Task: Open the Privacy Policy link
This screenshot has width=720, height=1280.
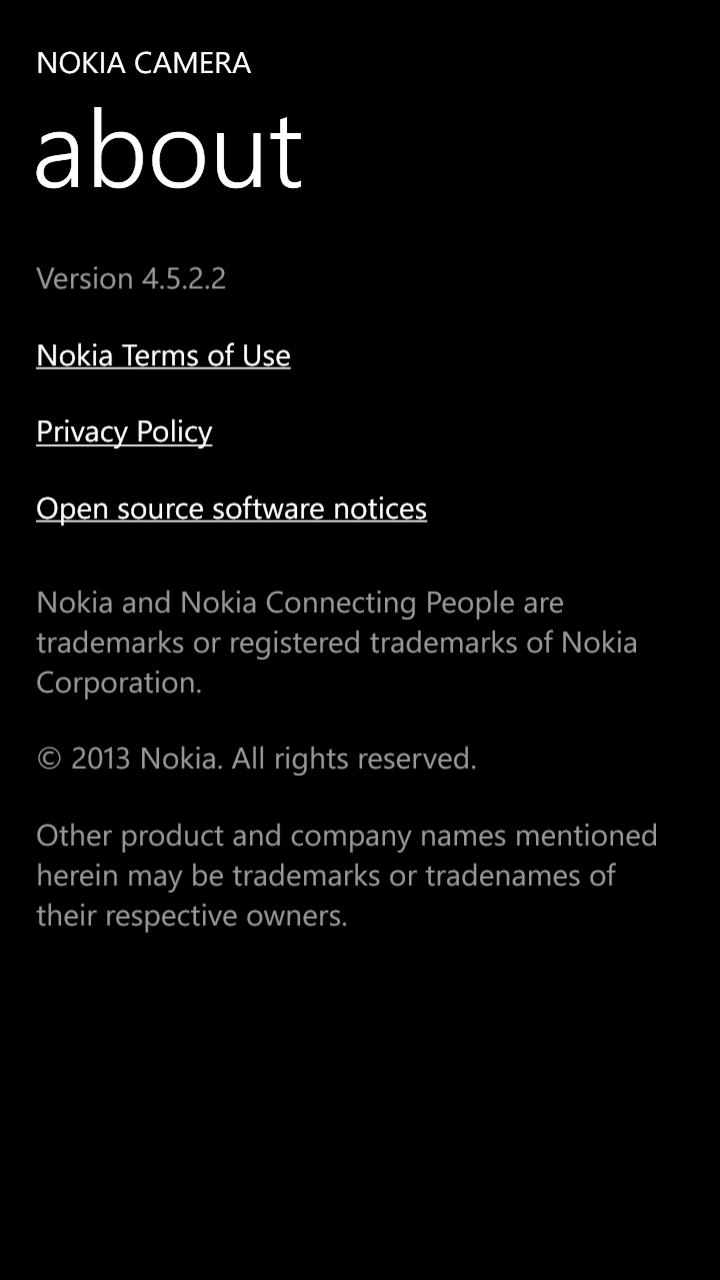Action: click(124, 432)
